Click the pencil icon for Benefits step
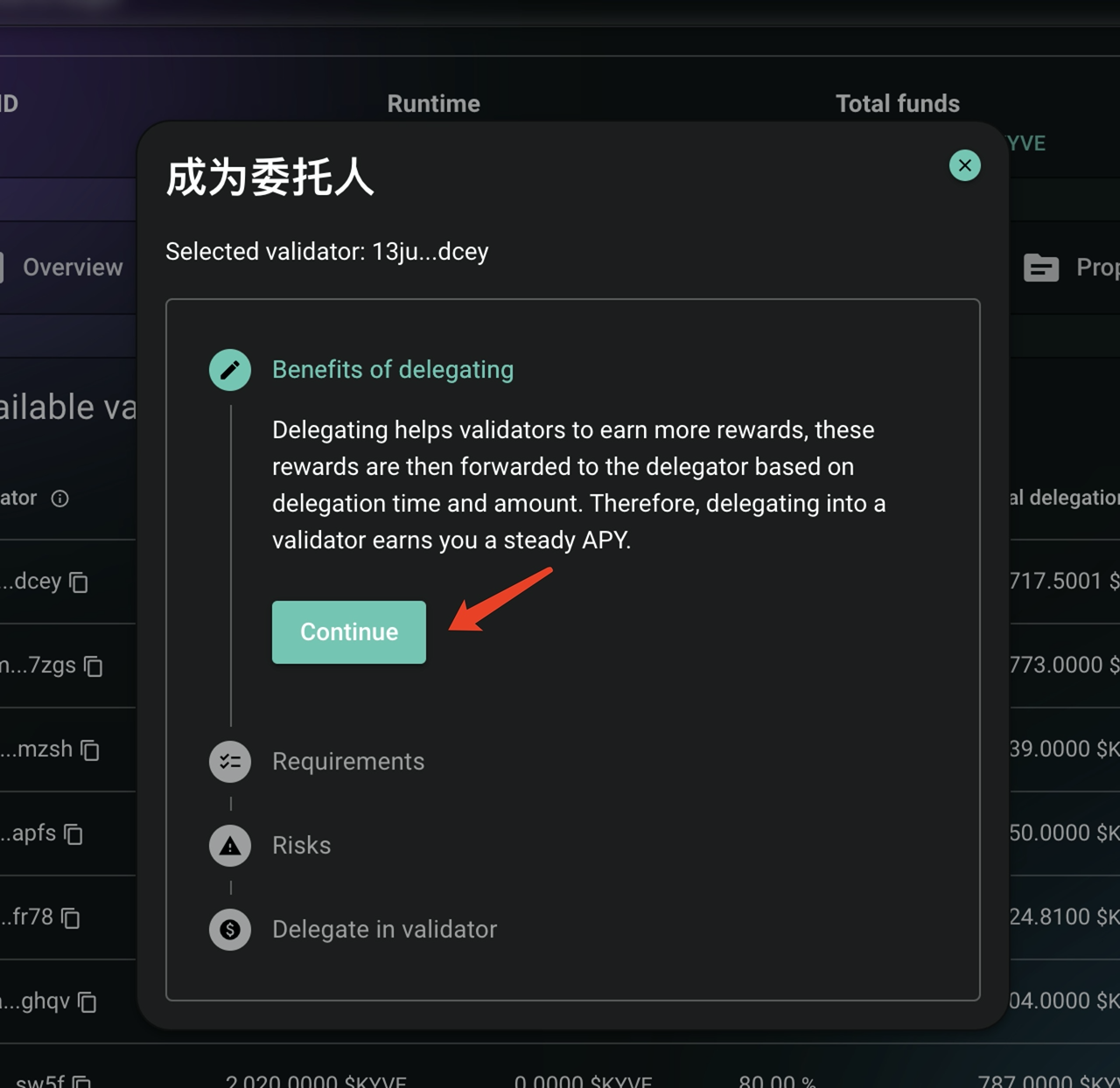The image size is (1120, 1088). click(x=230, y=370)
